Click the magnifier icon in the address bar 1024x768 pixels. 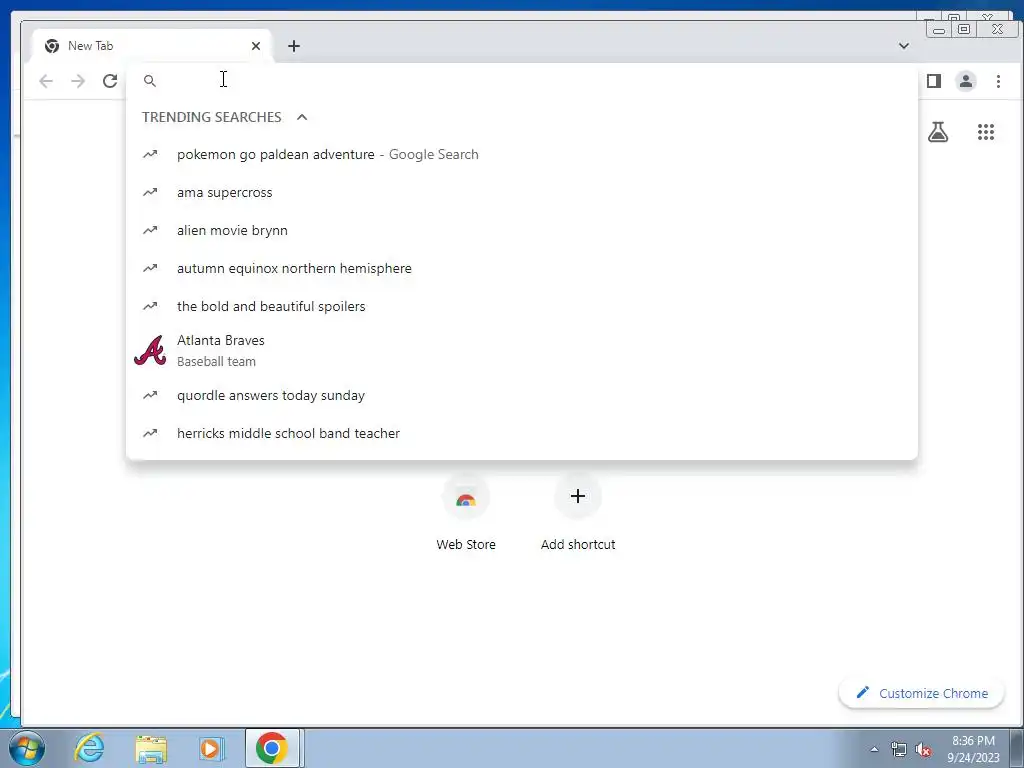[150, 81]
